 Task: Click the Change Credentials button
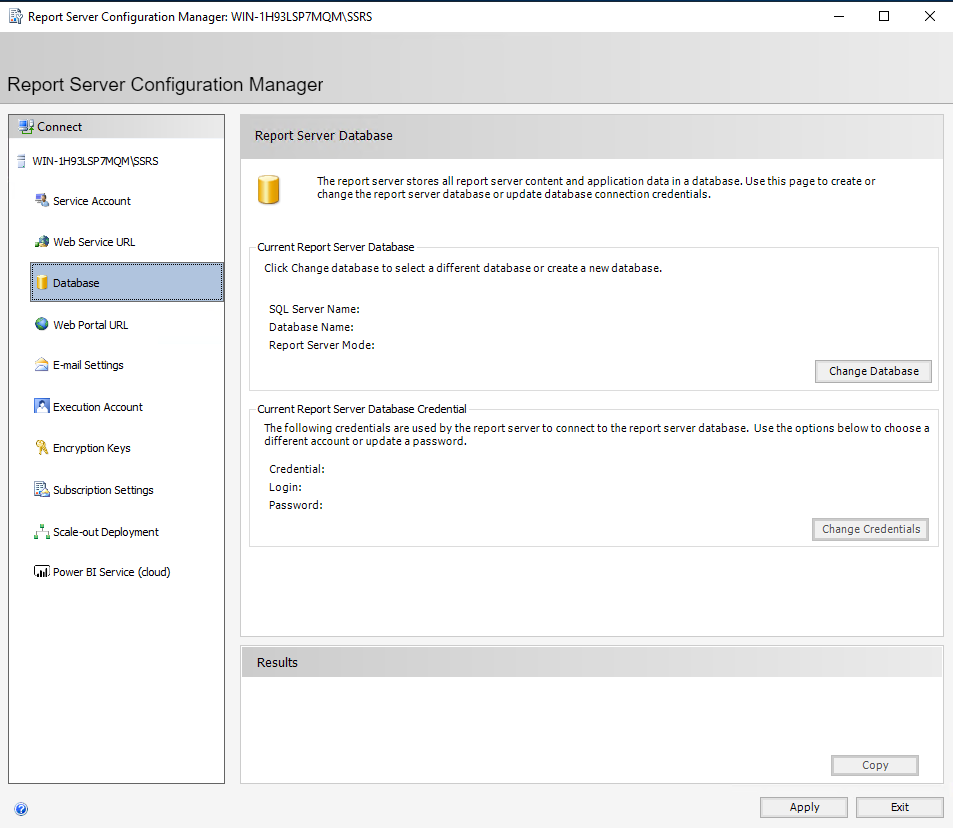coord(869,529)
